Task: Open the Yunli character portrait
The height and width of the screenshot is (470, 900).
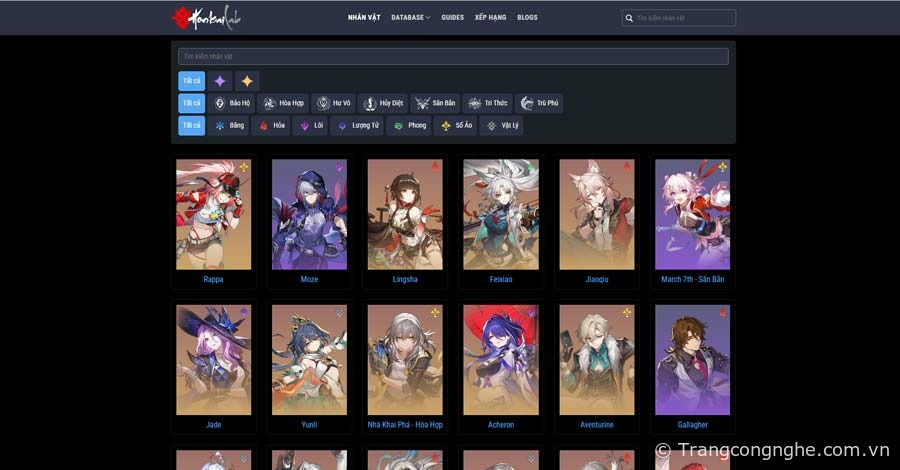Action: (309, 360)
